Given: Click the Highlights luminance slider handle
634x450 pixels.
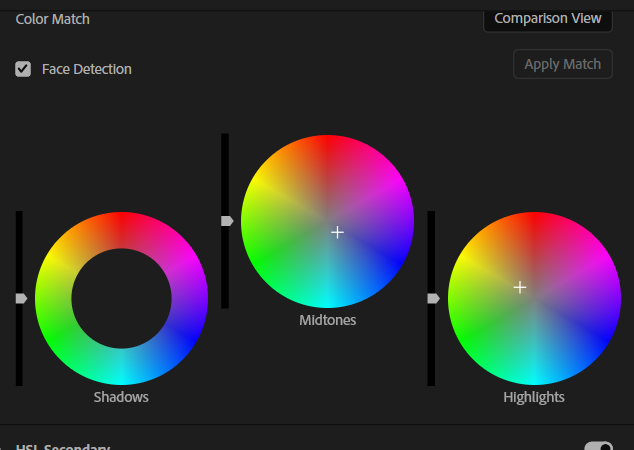Looking at the screenshot, I should 433,298.
